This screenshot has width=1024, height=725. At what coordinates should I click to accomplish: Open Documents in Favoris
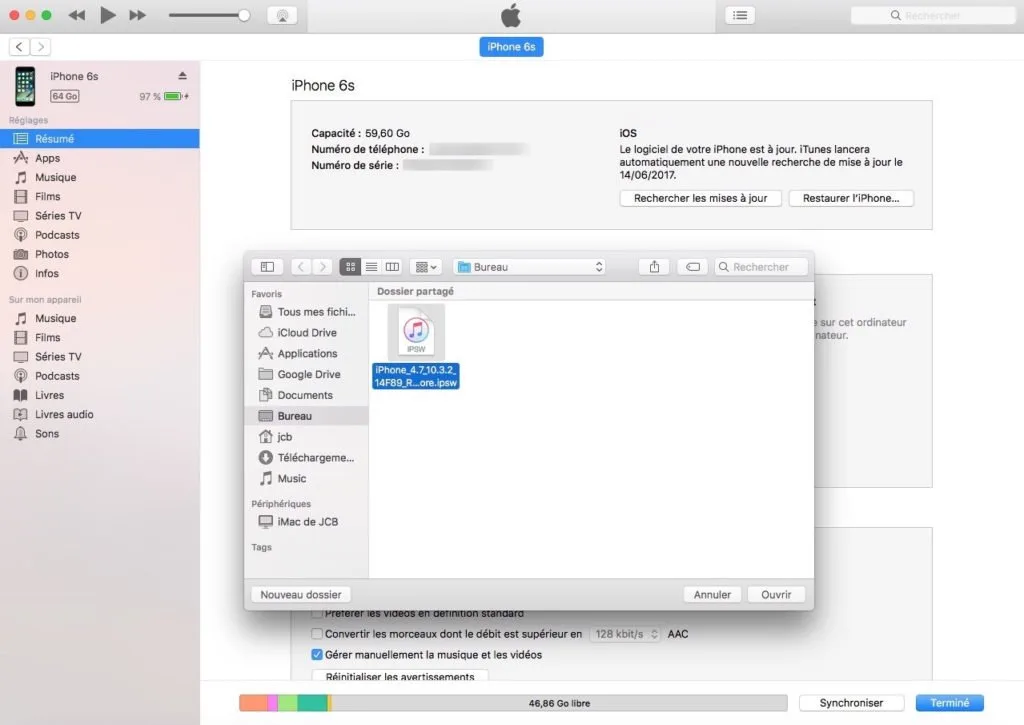pos(307,395)
